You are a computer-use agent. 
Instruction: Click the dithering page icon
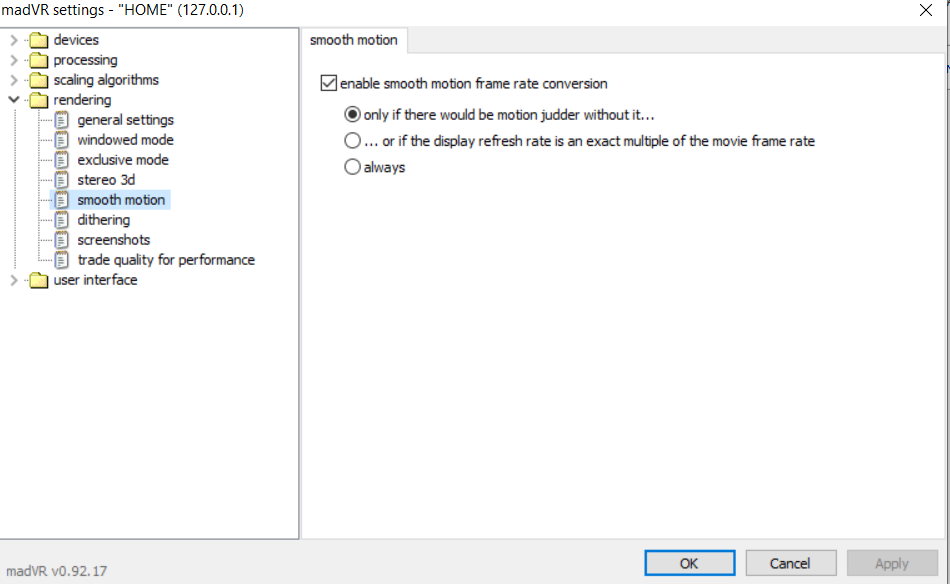pyautogui.click(x=62, y=220)
